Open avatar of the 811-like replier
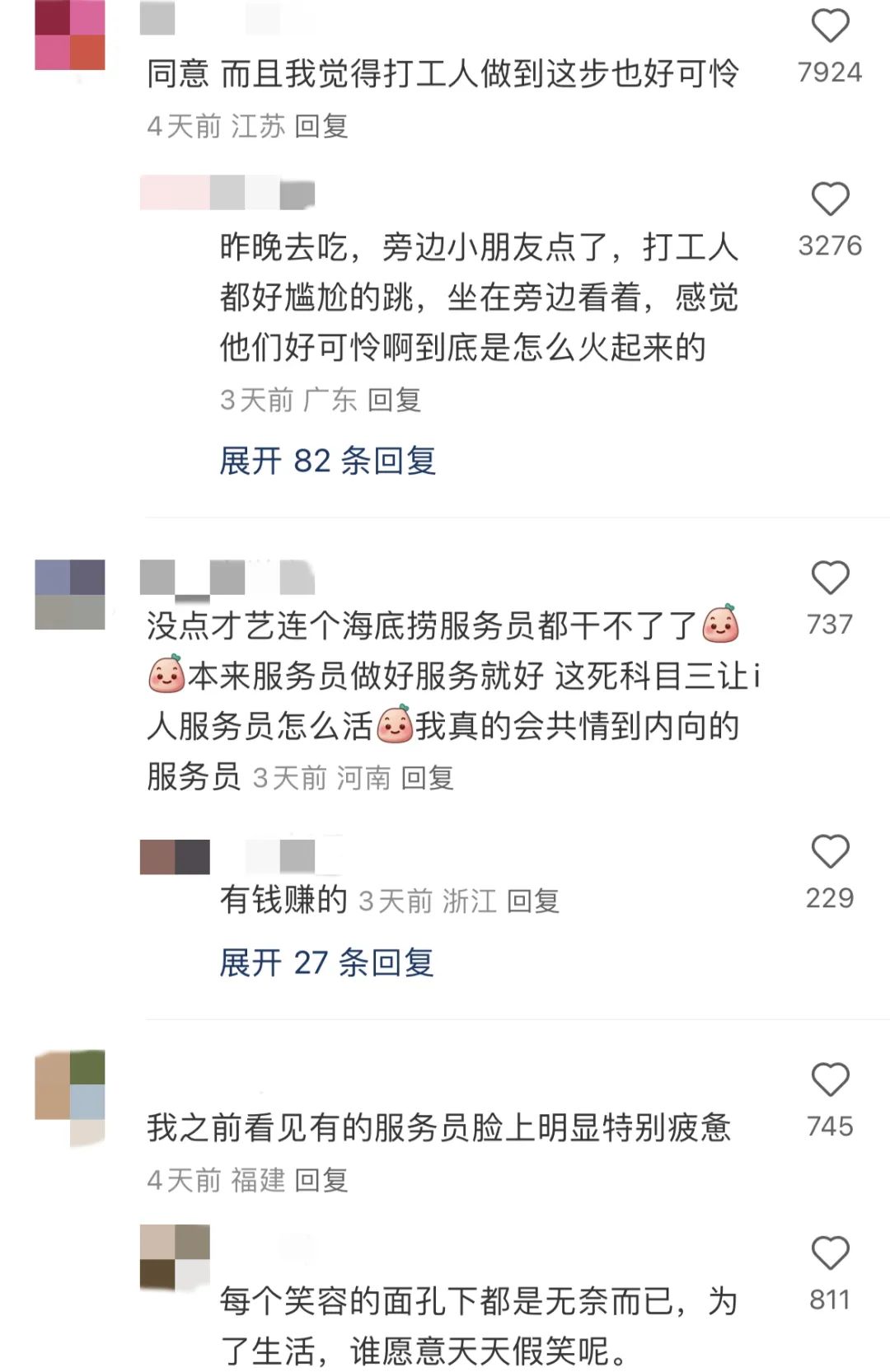890x1372 pixels. pos(175,1257)
